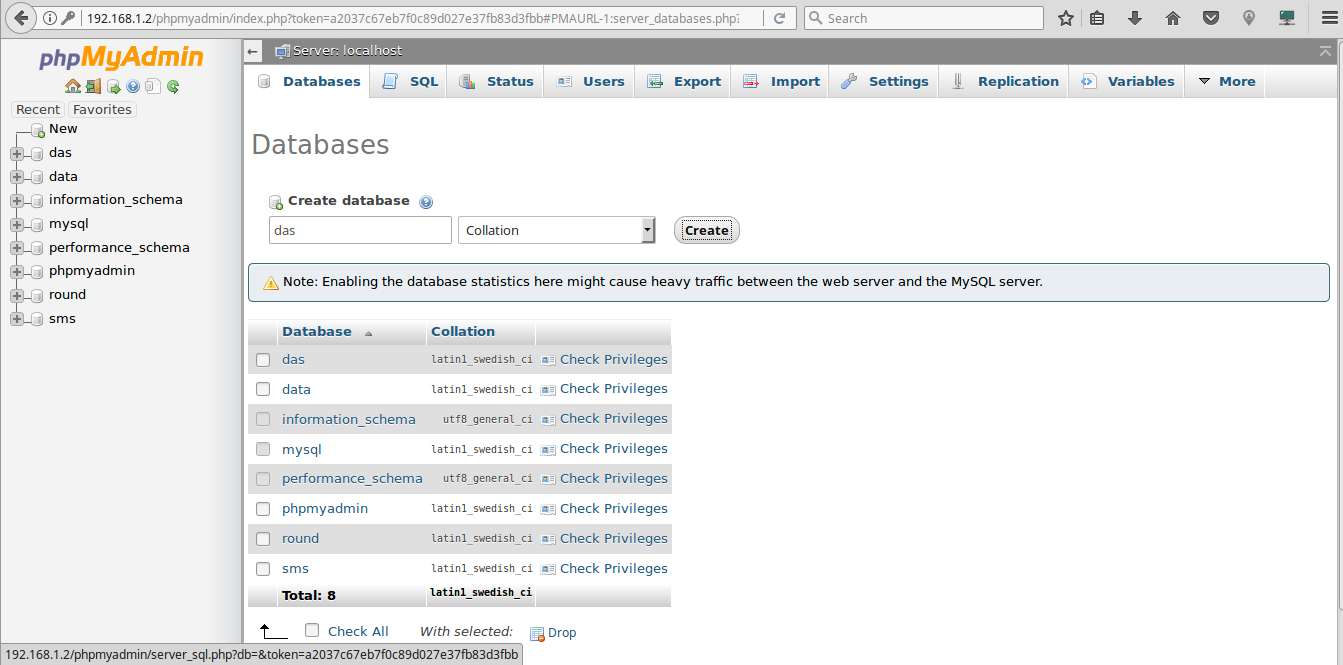Click the Create button

coord(706,230)
